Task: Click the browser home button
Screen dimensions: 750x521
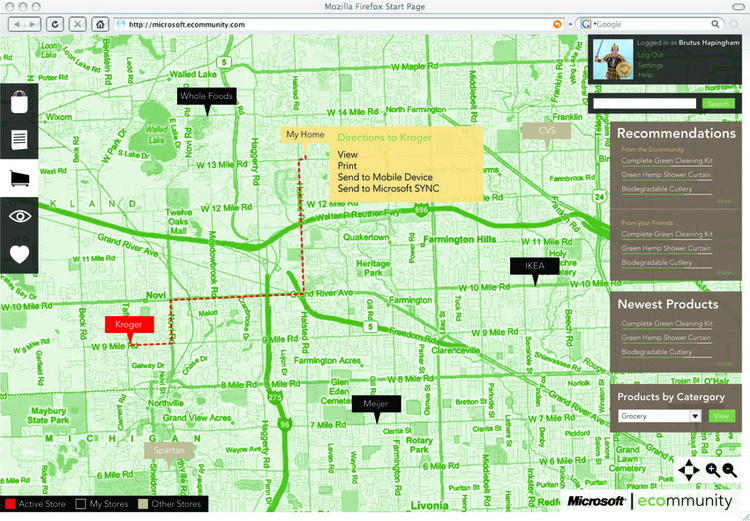Action: [100, 23]
